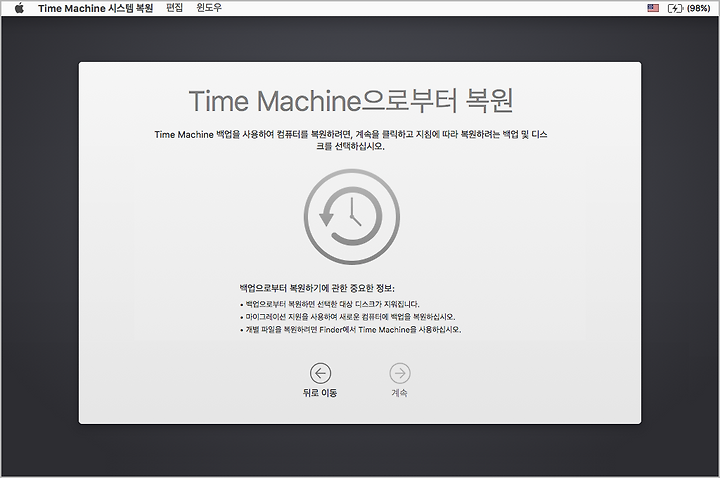Click the 백업으로부터 복원하기에 관한 중요한 정보 heading
Image resolution: width=720 pixels, height=478 pixels.
(317, 288)
